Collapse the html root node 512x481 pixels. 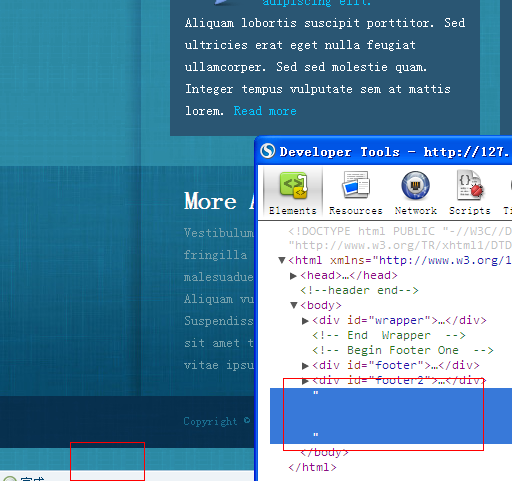282,260
